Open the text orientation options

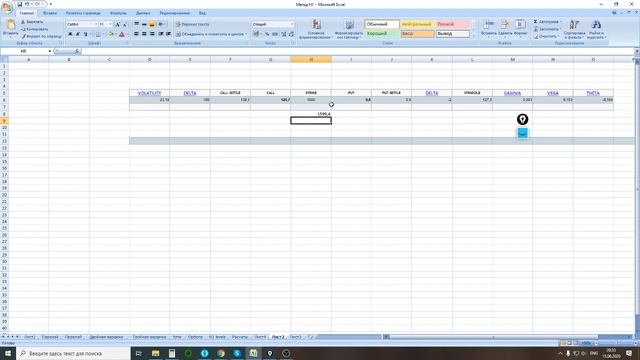pos(162,24)
